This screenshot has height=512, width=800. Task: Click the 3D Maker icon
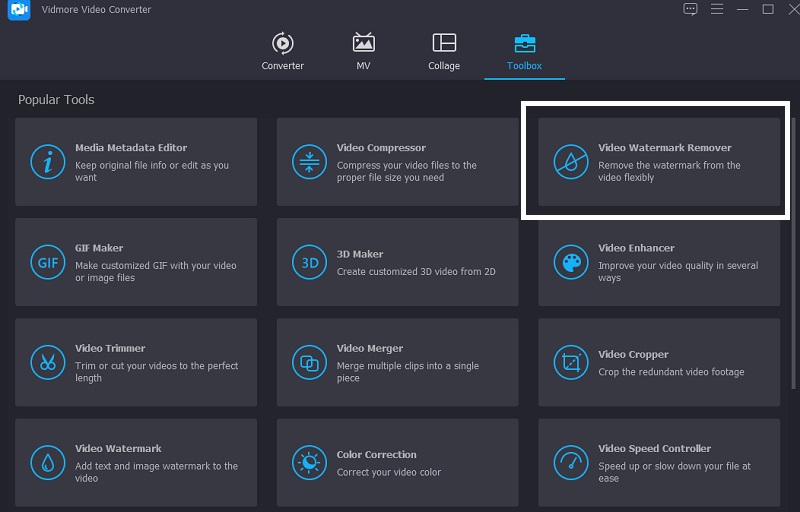(x=308, y=262)
